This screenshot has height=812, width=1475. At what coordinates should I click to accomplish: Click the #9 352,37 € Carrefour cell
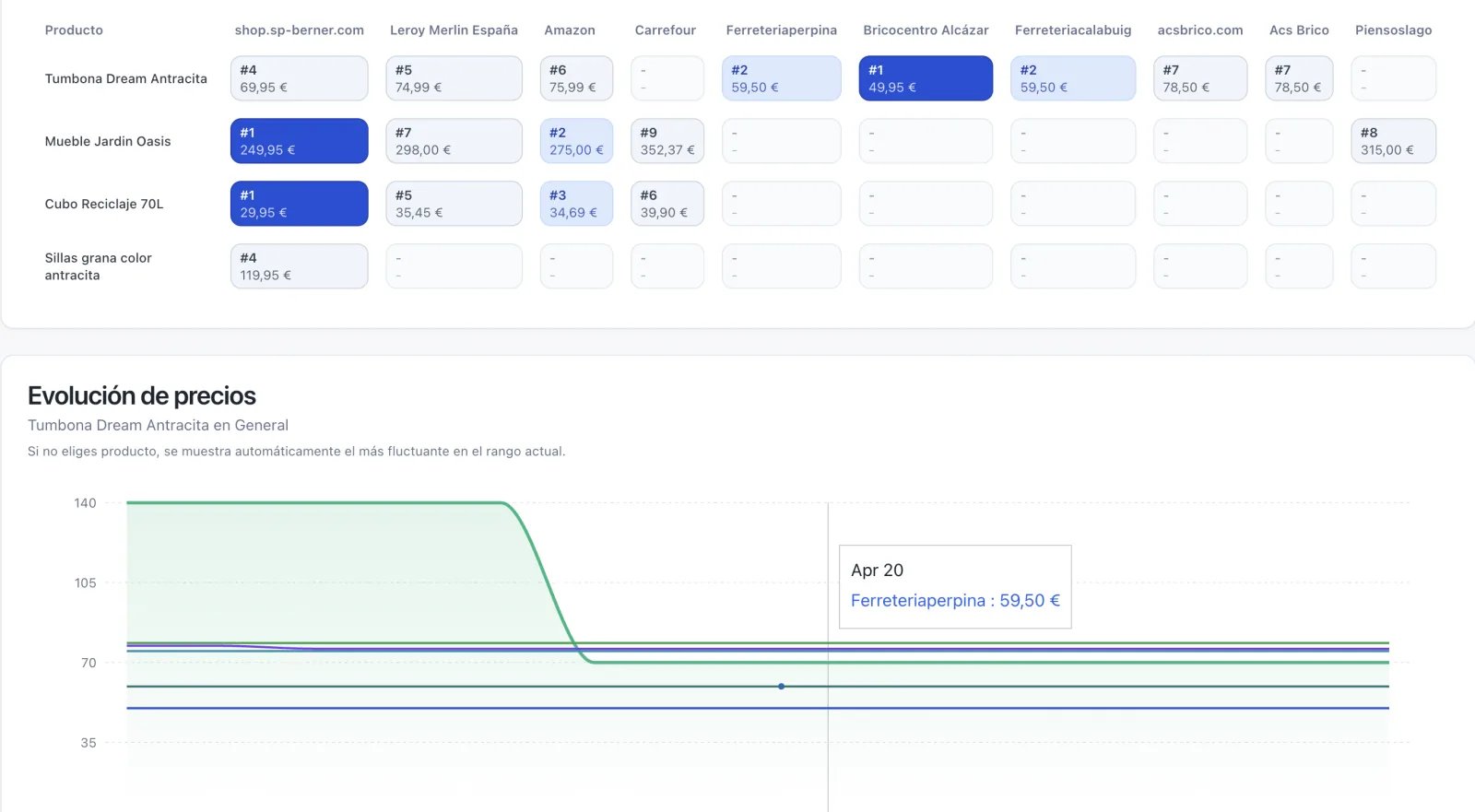pos(667,141)
